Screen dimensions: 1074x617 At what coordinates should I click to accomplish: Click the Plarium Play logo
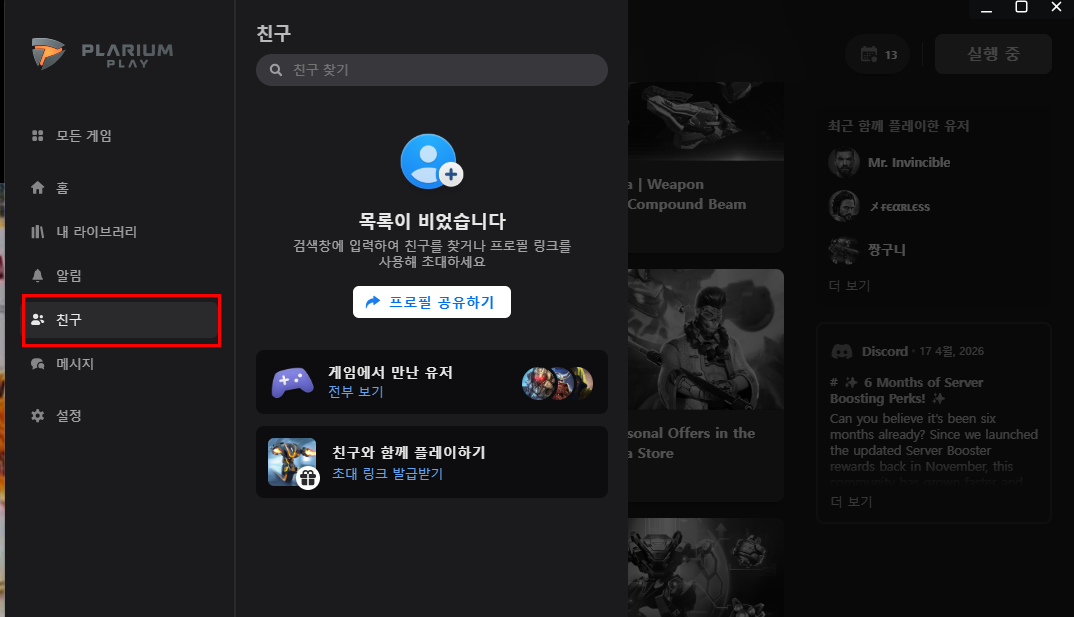[x=102, y=56]
